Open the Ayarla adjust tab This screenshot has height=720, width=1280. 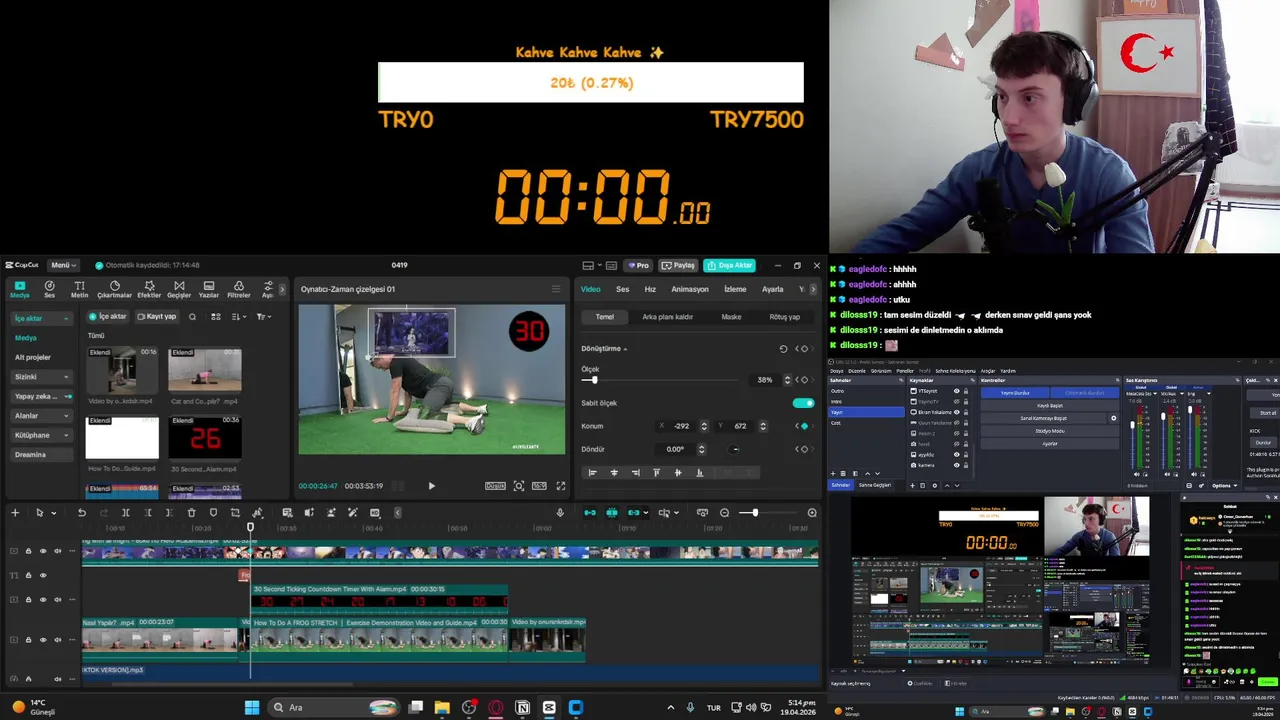click(x=773, y=289)
